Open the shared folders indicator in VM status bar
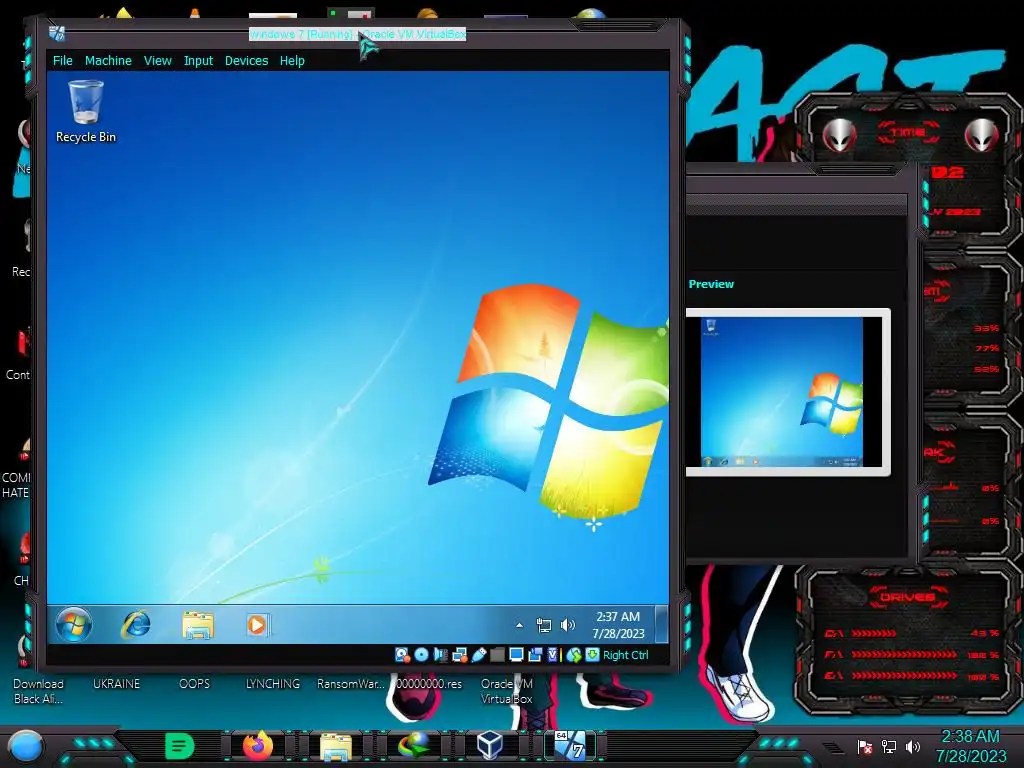The image size is (1024, 768). (498, 654)
